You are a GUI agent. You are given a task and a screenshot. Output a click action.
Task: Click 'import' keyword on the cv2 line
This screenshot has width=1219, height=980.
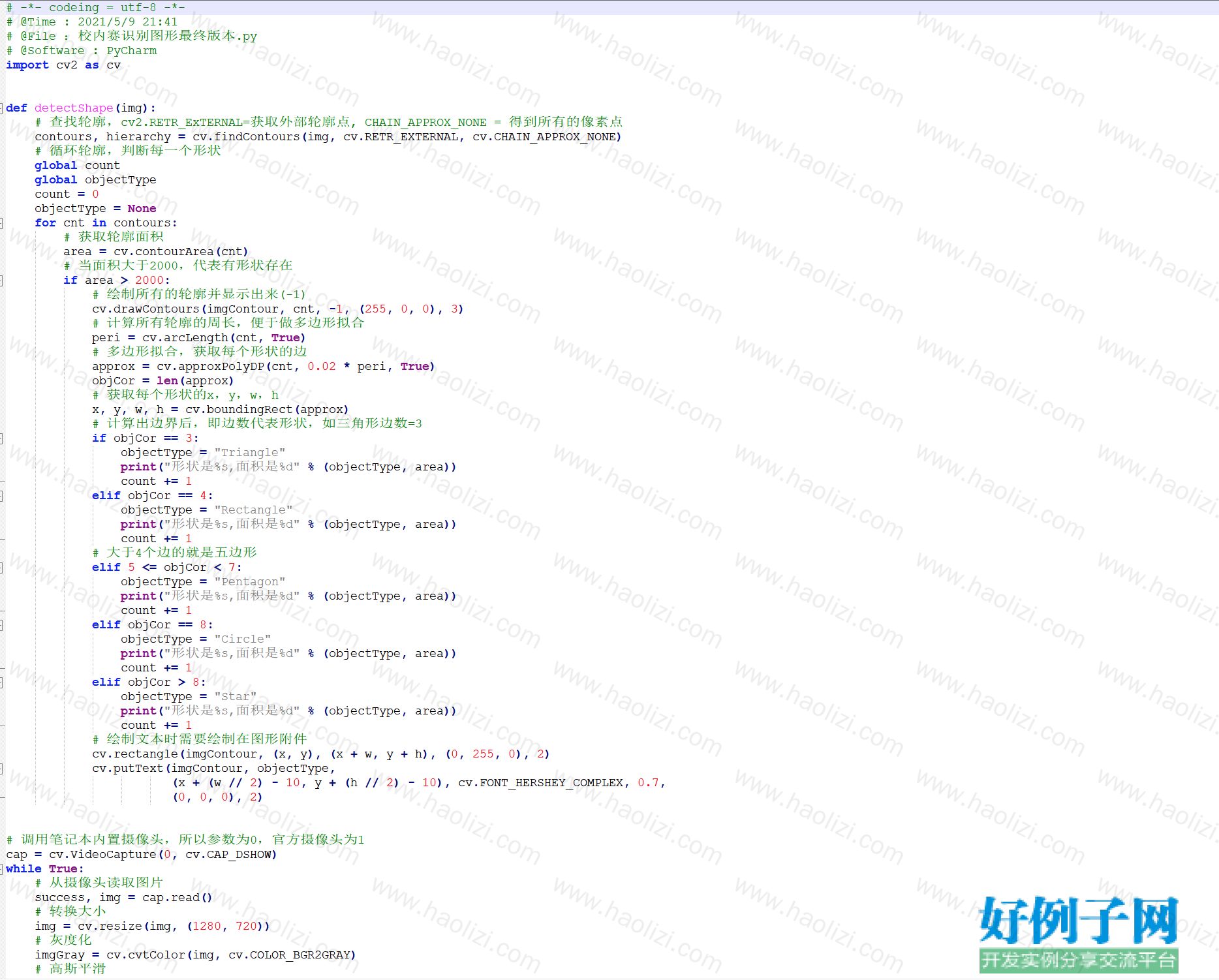pos(27,65)
